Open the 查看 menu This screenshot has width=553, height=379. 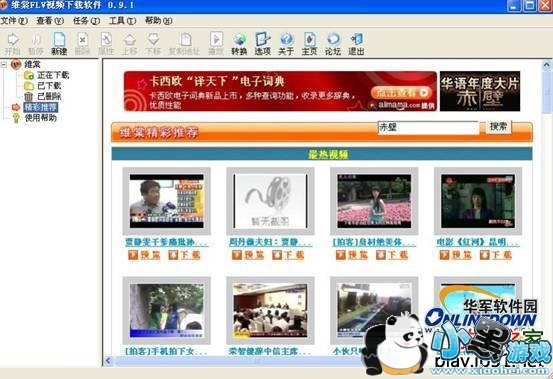point(50,21)
